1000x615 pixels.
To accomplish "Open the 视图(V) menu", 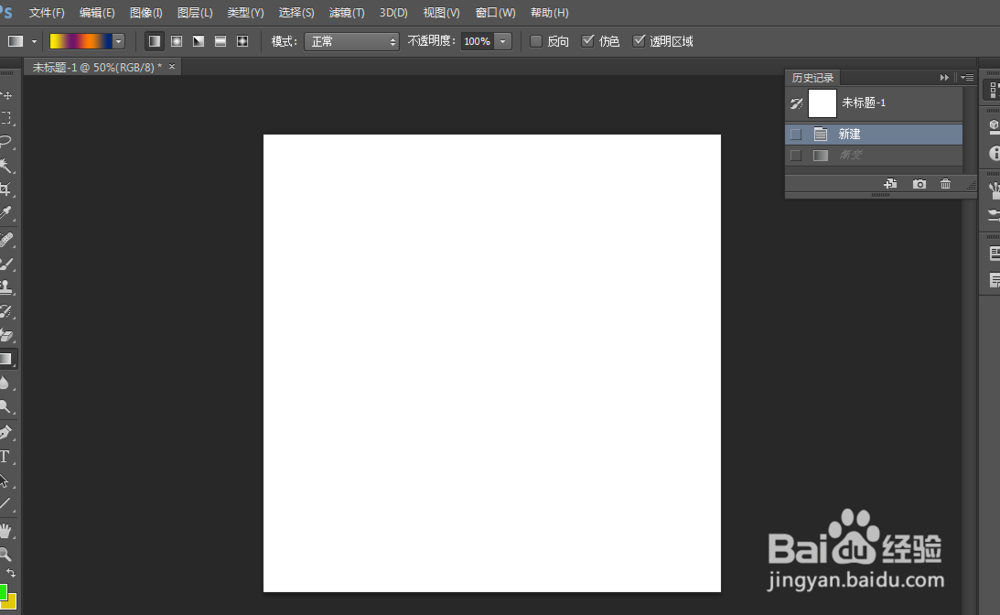I will (441, 13).
